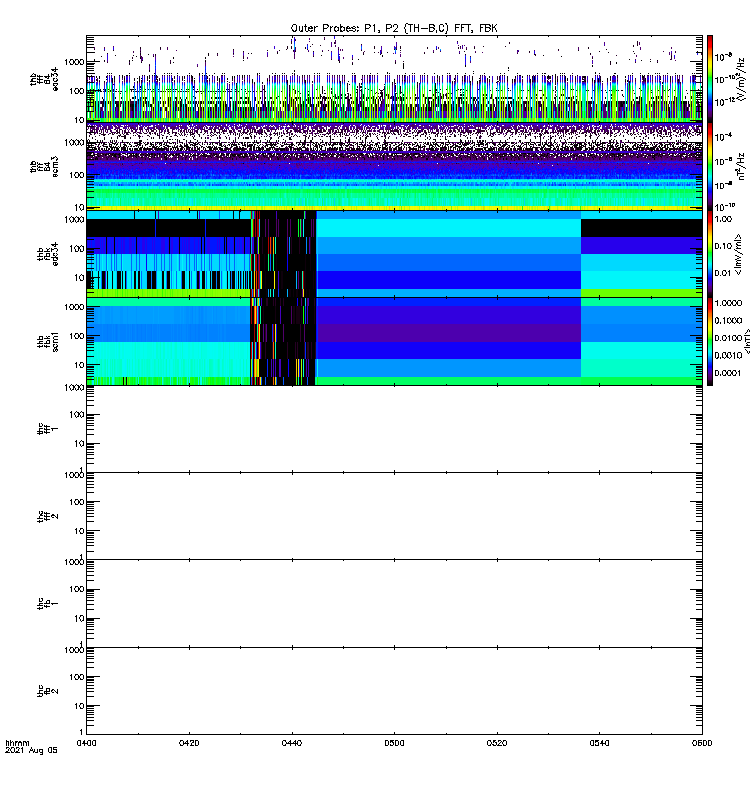Click the "thc fff 1" panel label
The width and height of the screenshot is (750, 800).
pyautogui.click(x=48, y=429)
